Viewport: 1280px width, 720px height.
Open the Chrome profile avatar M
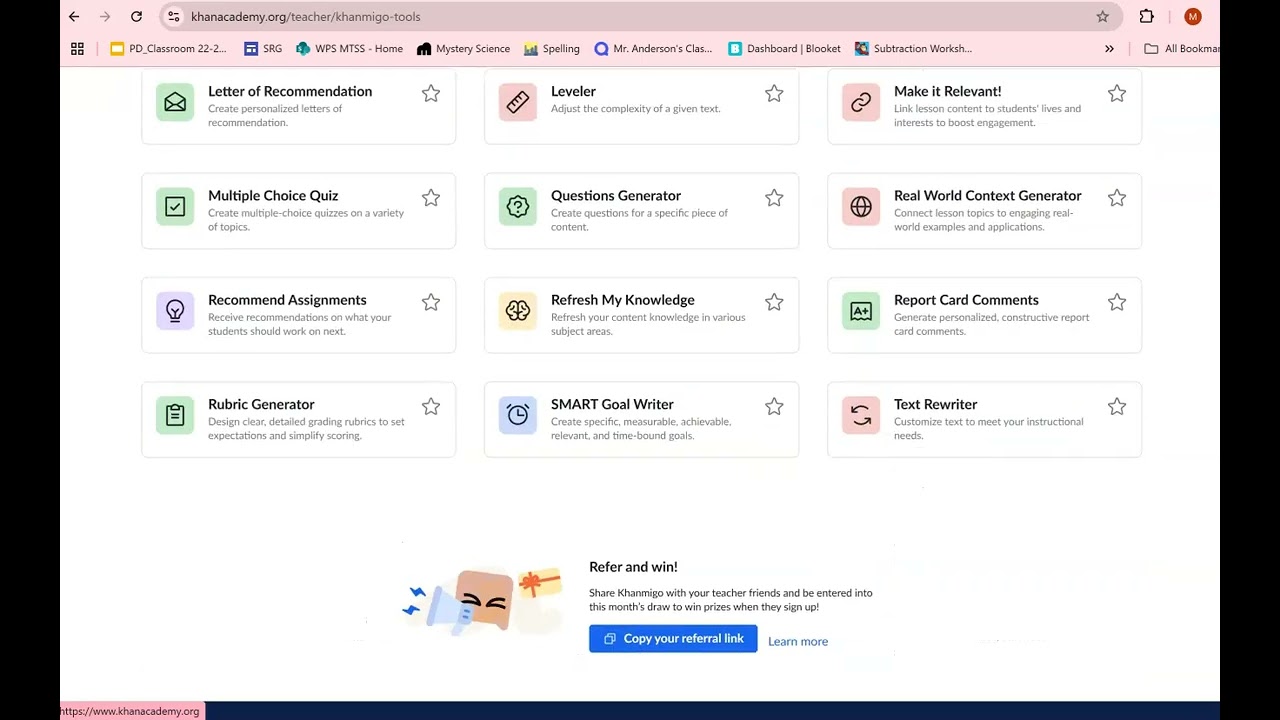pos(1192,17)
